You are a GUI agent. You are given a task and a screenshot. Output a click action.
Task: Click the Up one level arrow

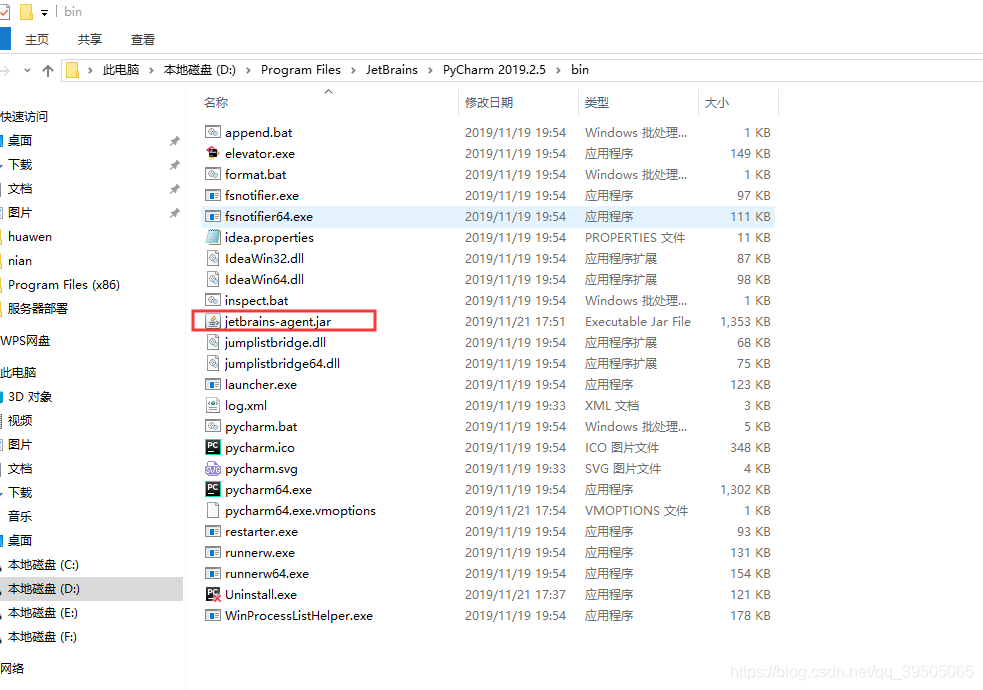point(48,70)
